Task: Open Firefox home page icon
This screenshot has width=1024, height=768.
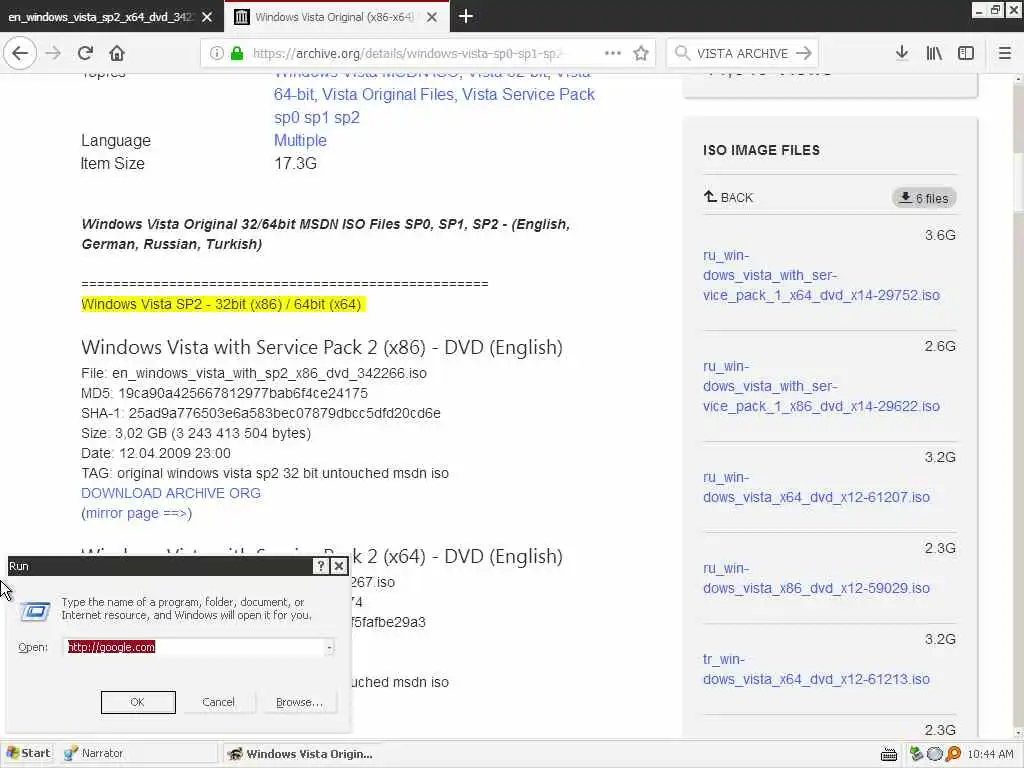Action: pyautogui.click(x=116, y=53)
